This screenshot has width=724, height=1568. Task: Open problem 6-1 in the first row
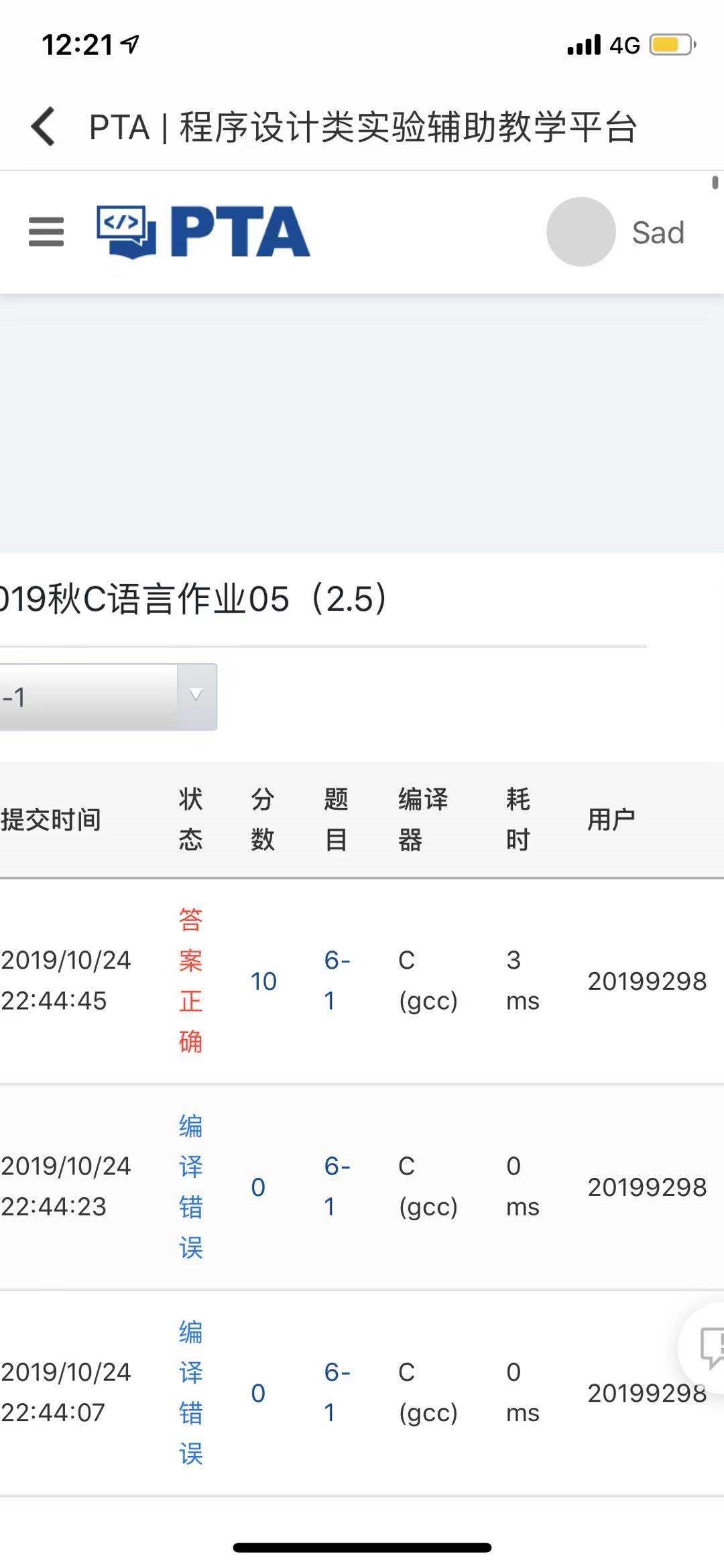(336, 981)
